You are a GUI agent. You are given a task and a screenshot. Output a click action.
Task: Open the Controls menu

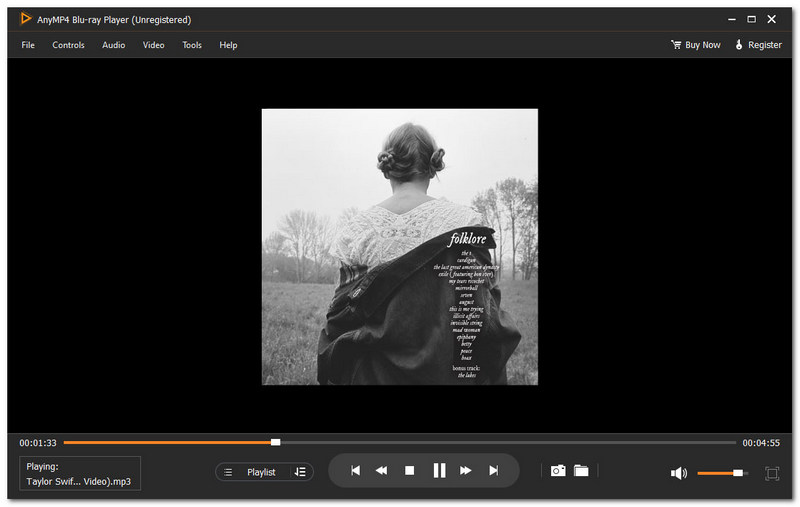click(68, 45)
